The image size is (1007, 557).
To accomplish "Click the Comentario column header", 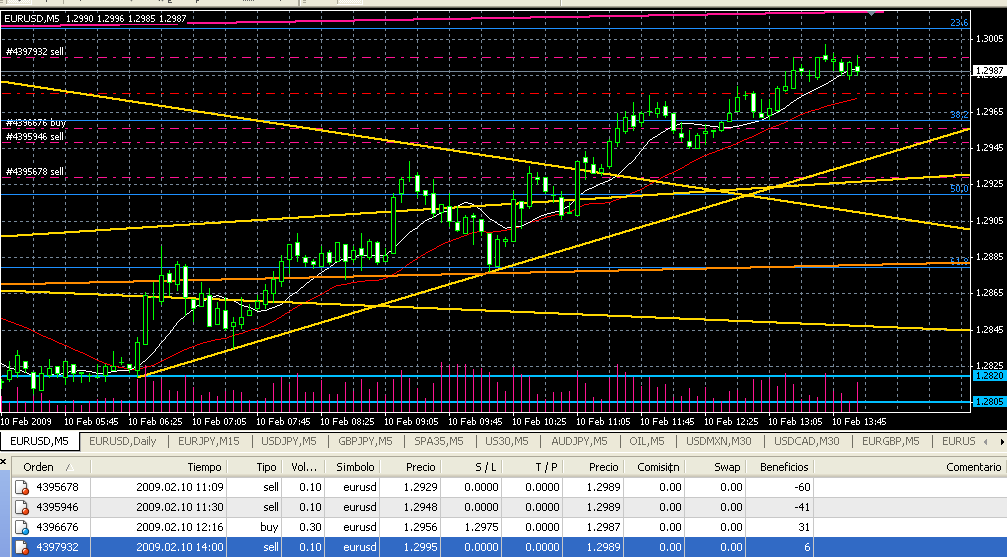I will coord(973,467).
